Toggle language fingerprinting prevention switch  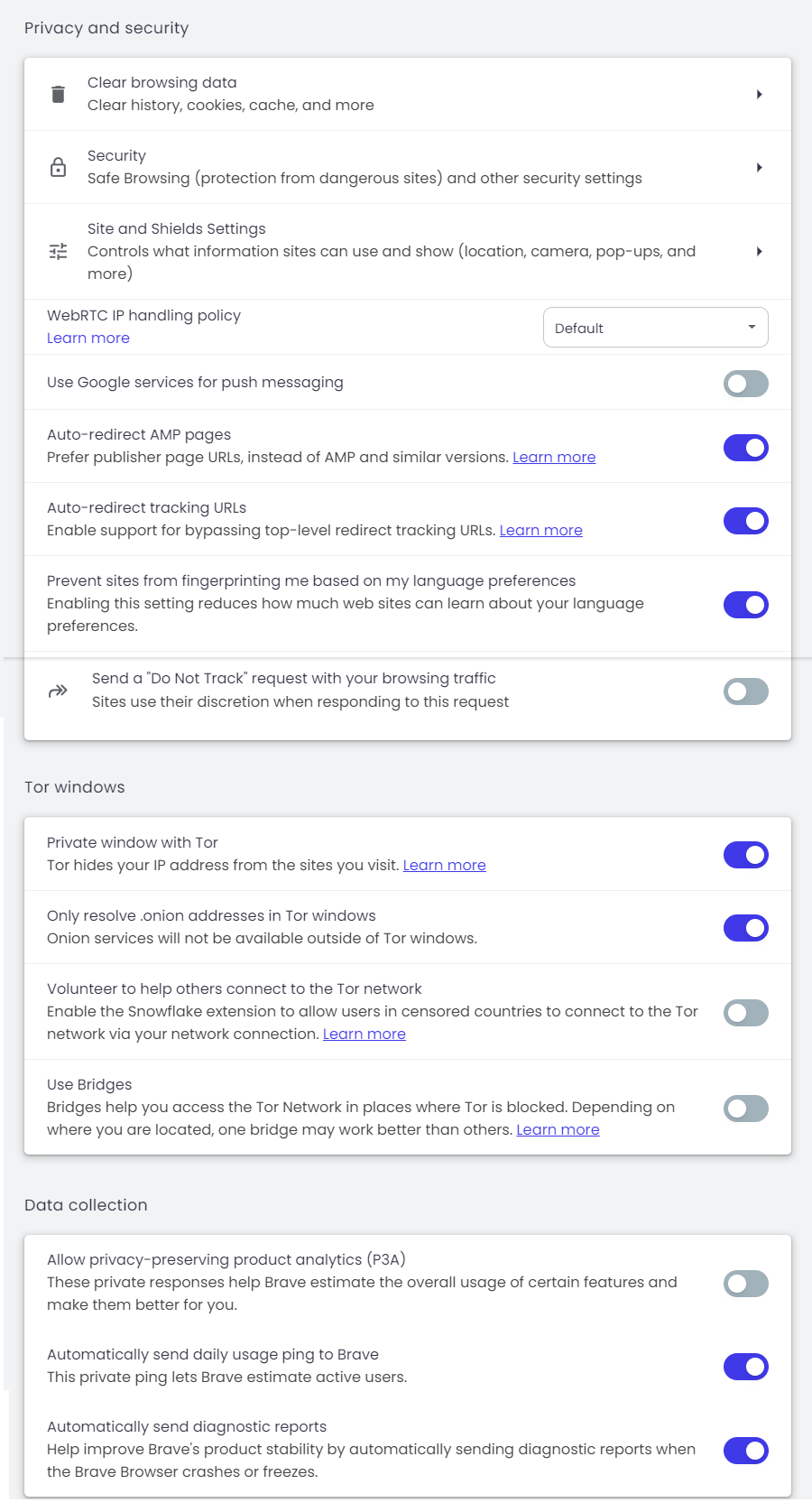[x=746, y=605]
